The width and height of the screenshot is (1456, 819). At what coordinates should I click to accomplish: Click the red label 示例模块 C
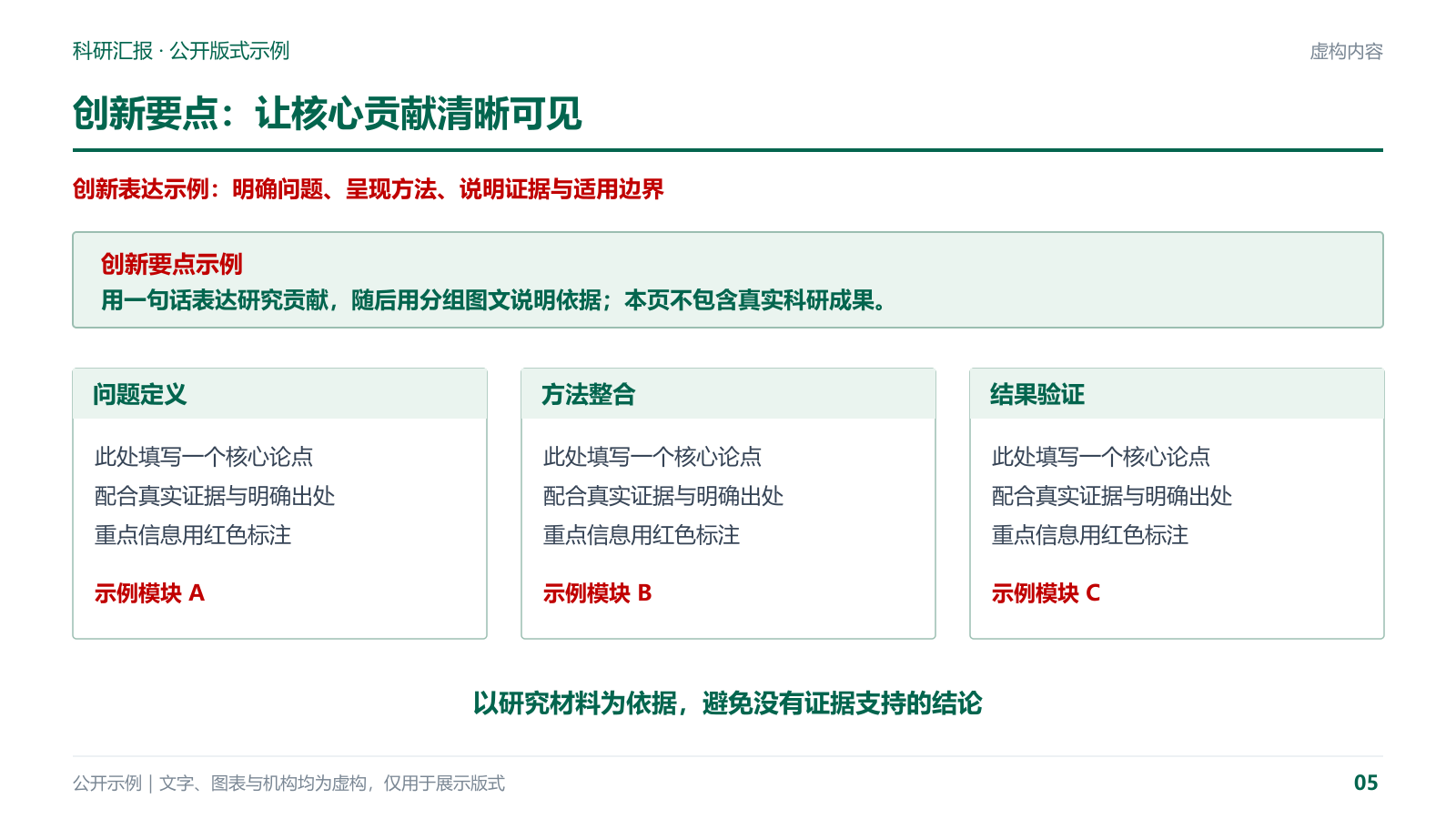[1046, 593]
